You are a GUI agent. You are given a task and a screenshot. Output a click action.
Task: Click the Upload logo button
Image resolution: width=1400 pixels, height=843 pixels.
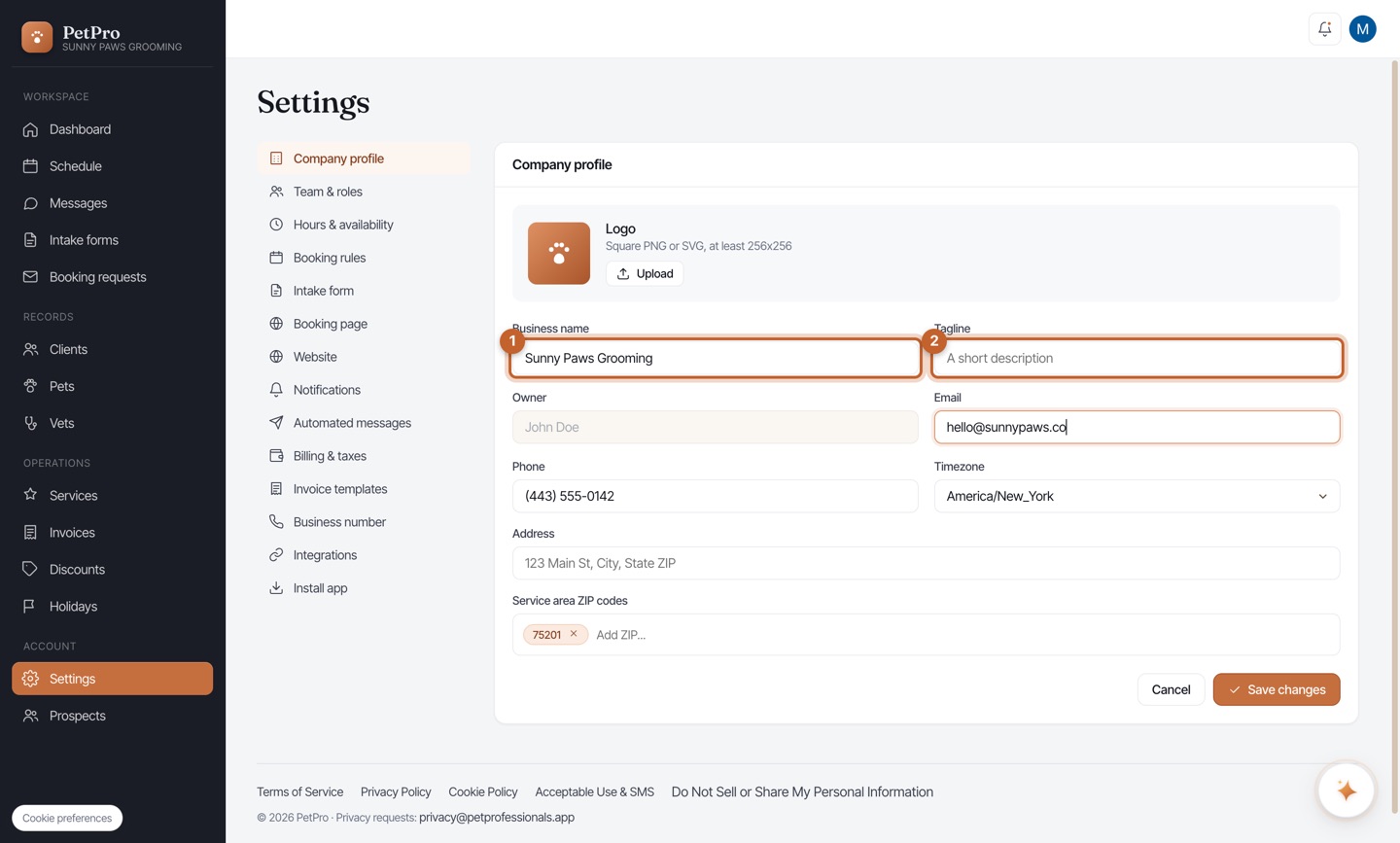[x=645, y=273]
